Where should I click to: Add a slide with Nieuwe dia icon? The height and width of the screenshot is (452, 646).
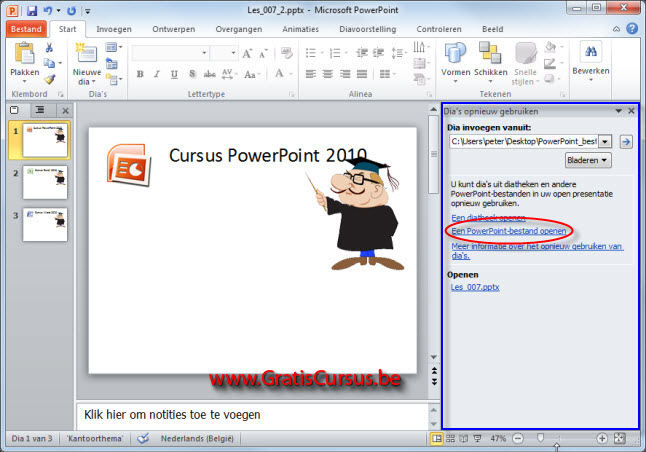[x=87, y=54]
